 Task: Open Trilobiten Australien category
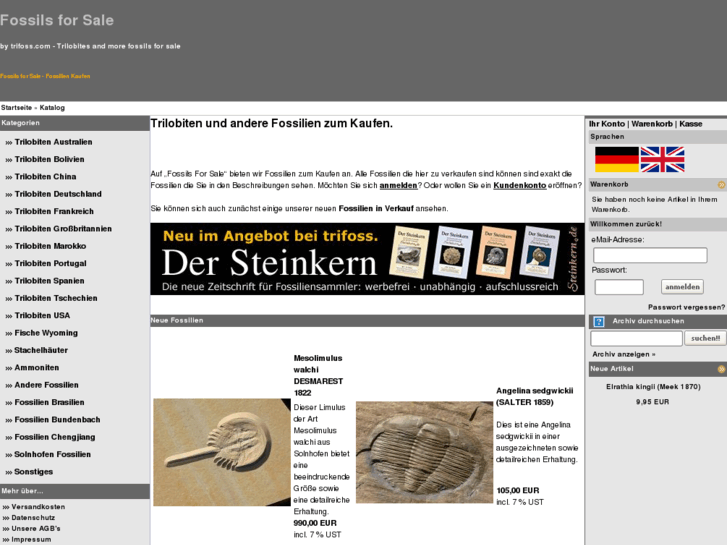(x=53, y=142)
